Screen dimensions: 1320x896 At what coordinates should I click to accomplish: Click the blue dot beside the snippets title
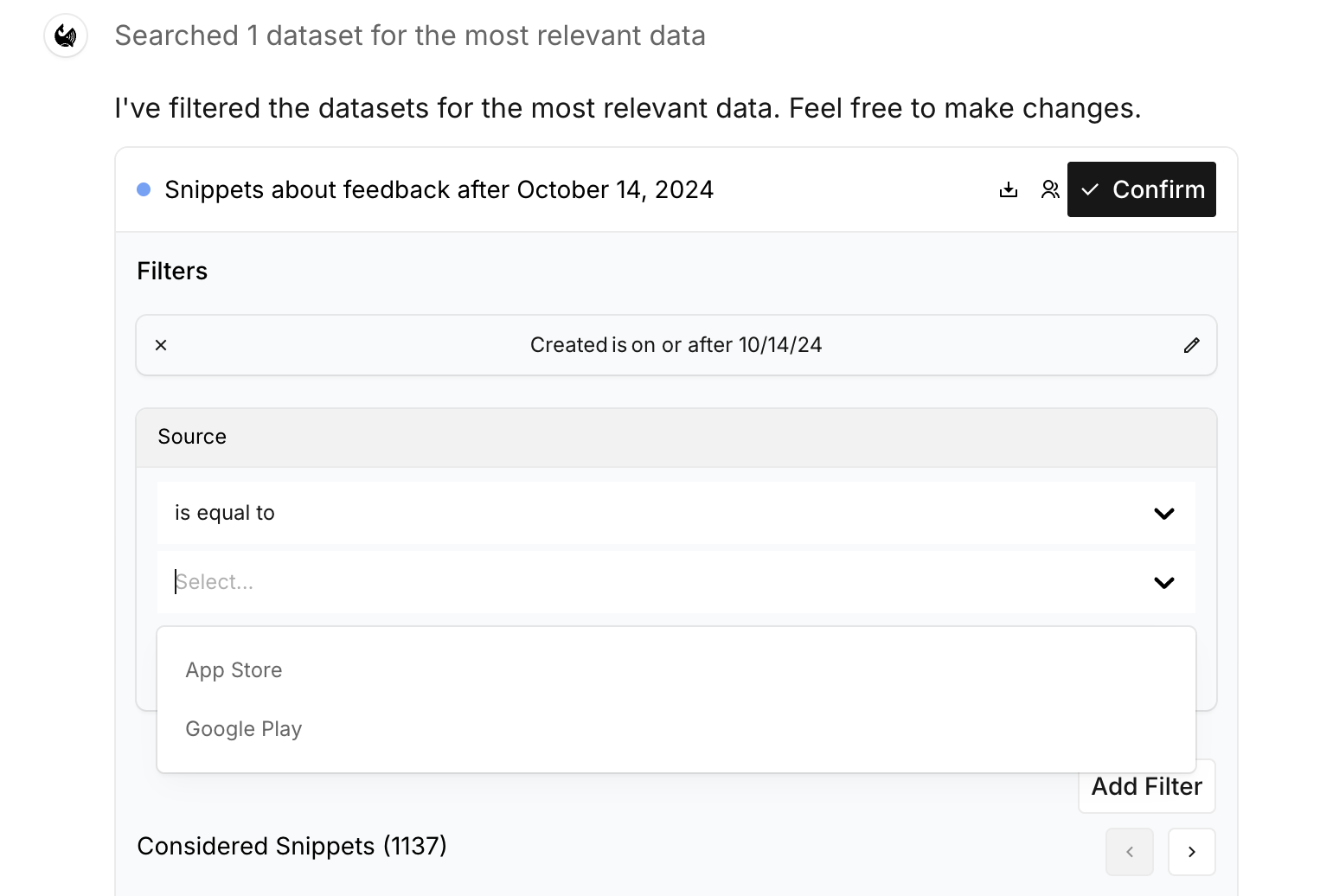click(144, 189)
